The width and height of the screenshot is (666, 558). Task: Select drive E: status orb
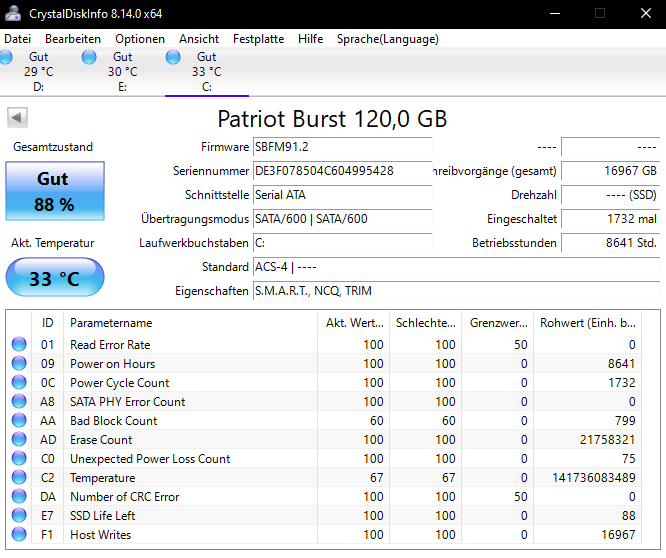89,57
